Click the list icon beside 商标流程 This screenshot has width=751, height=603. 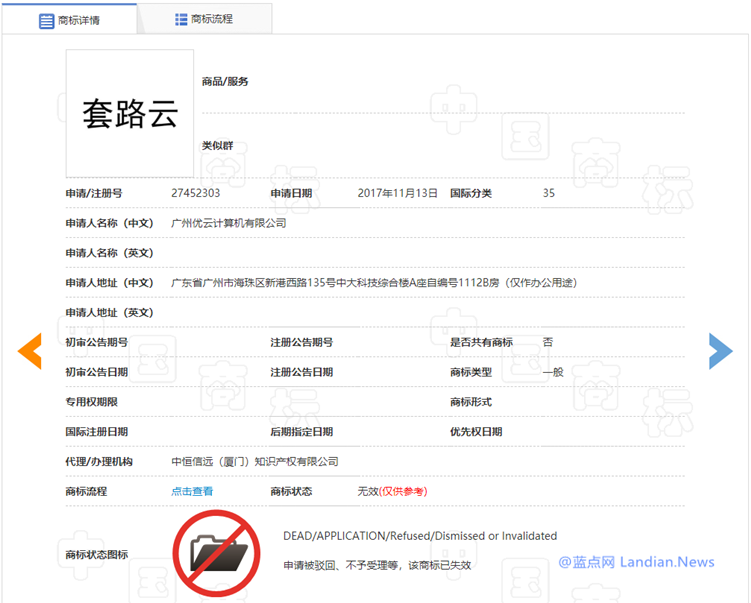click(180, 19)
